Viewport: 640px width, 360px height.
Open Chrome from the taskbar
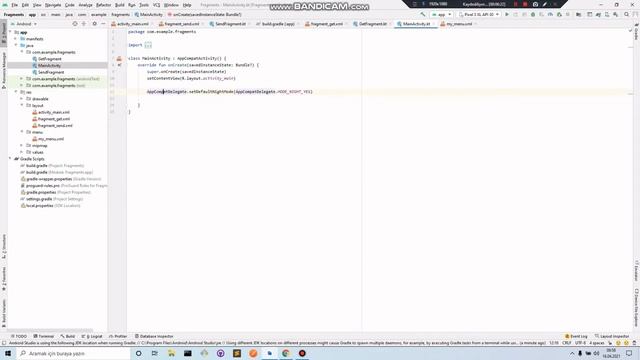point(286,353)
